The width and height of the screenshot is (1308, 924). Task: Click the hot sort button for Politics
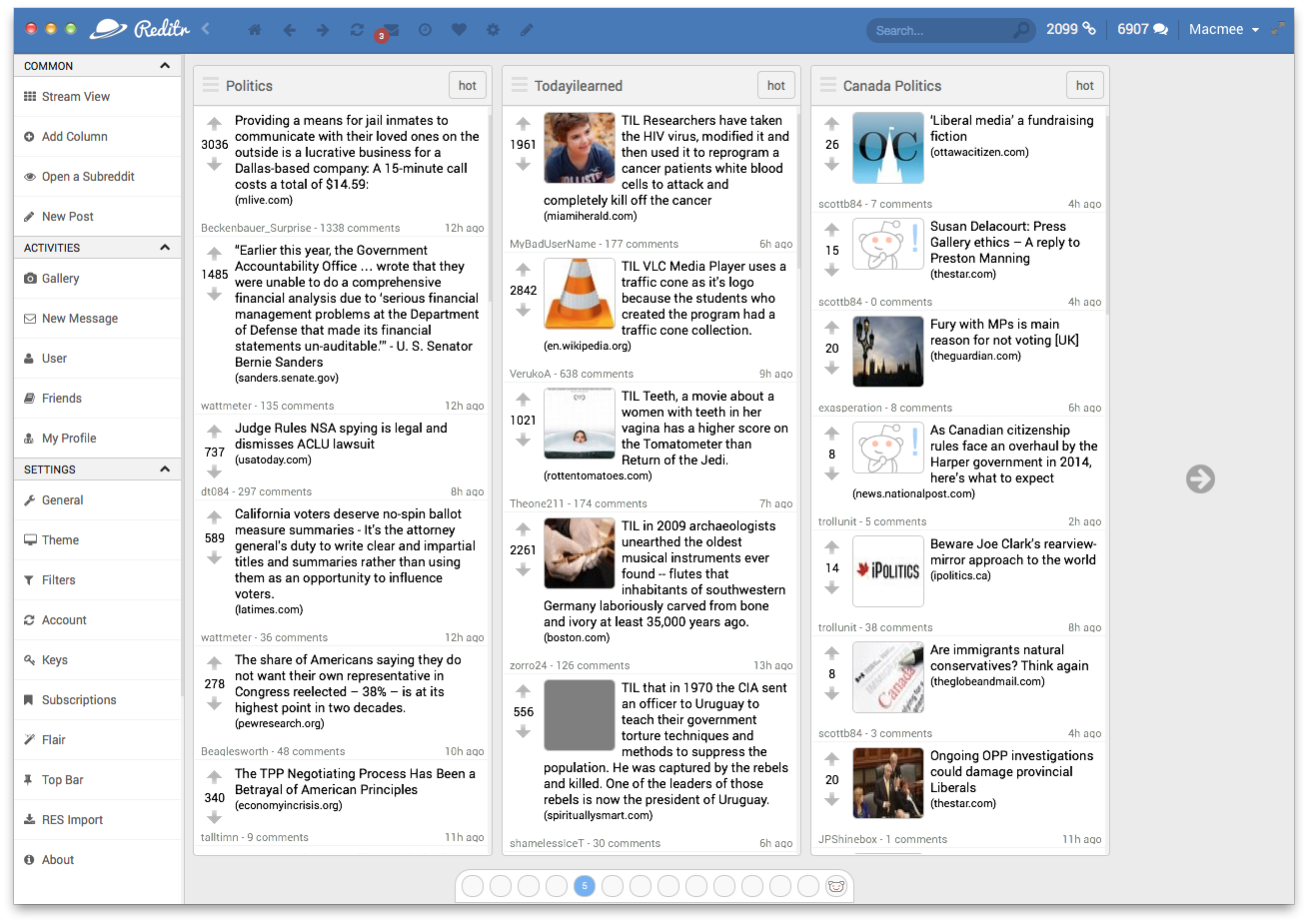(467, 86)
